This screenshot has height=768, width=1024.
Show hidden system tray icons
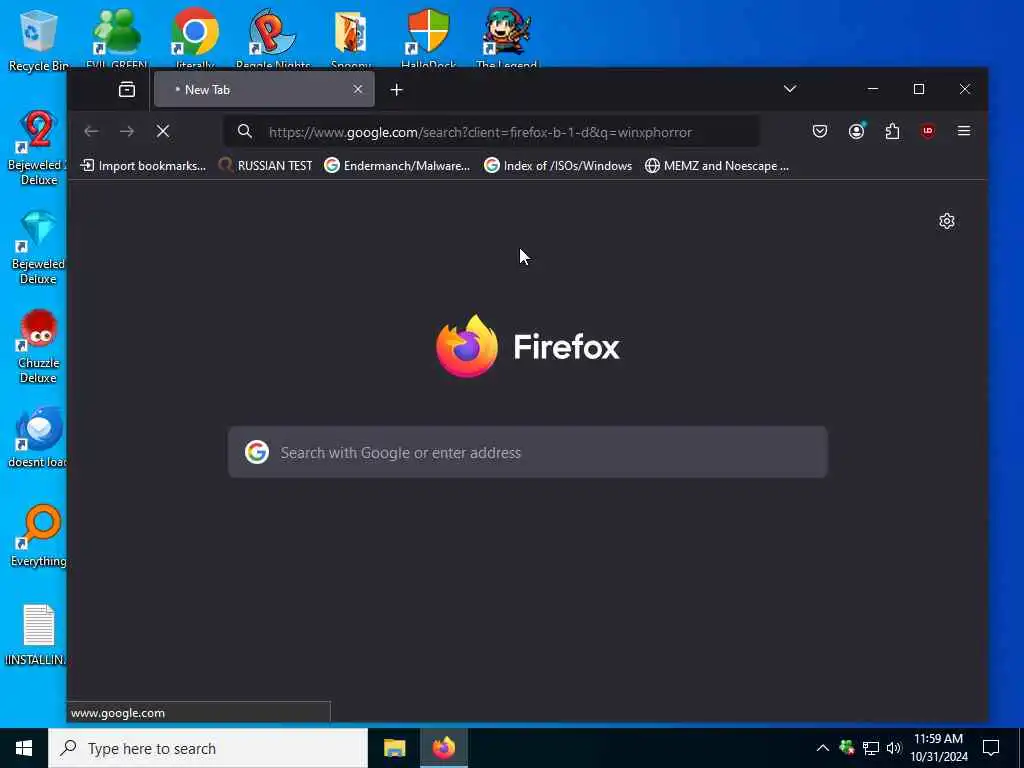pyautogui.click(x=823, y=748)
